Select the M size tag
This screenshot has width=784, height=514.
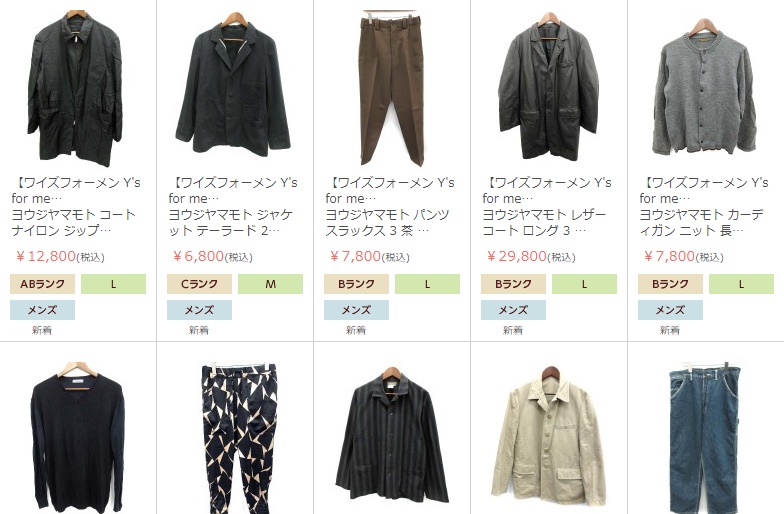[270, 284]
